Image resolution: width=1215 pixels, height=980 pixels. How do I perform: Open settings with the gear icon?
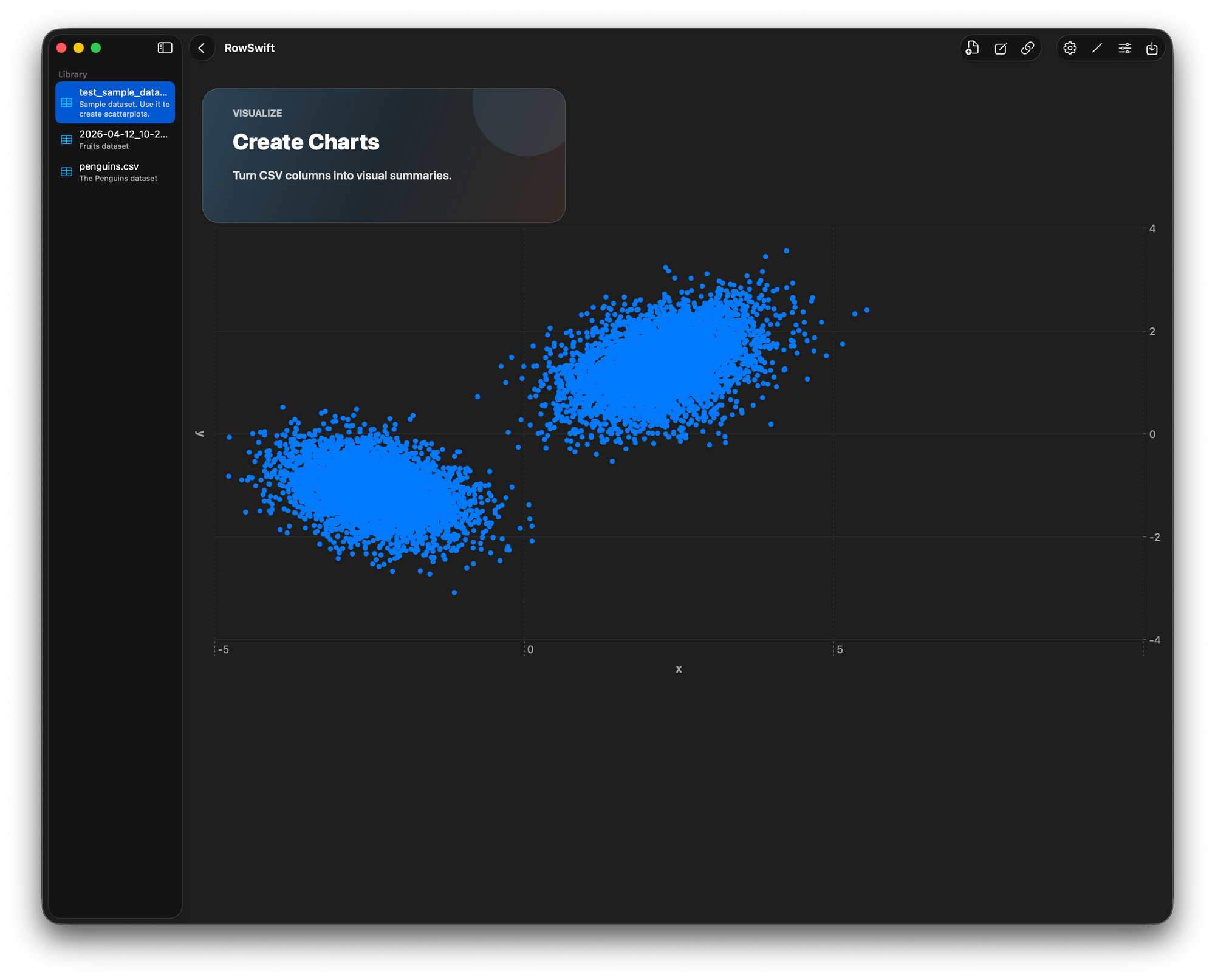[1070, 48]
